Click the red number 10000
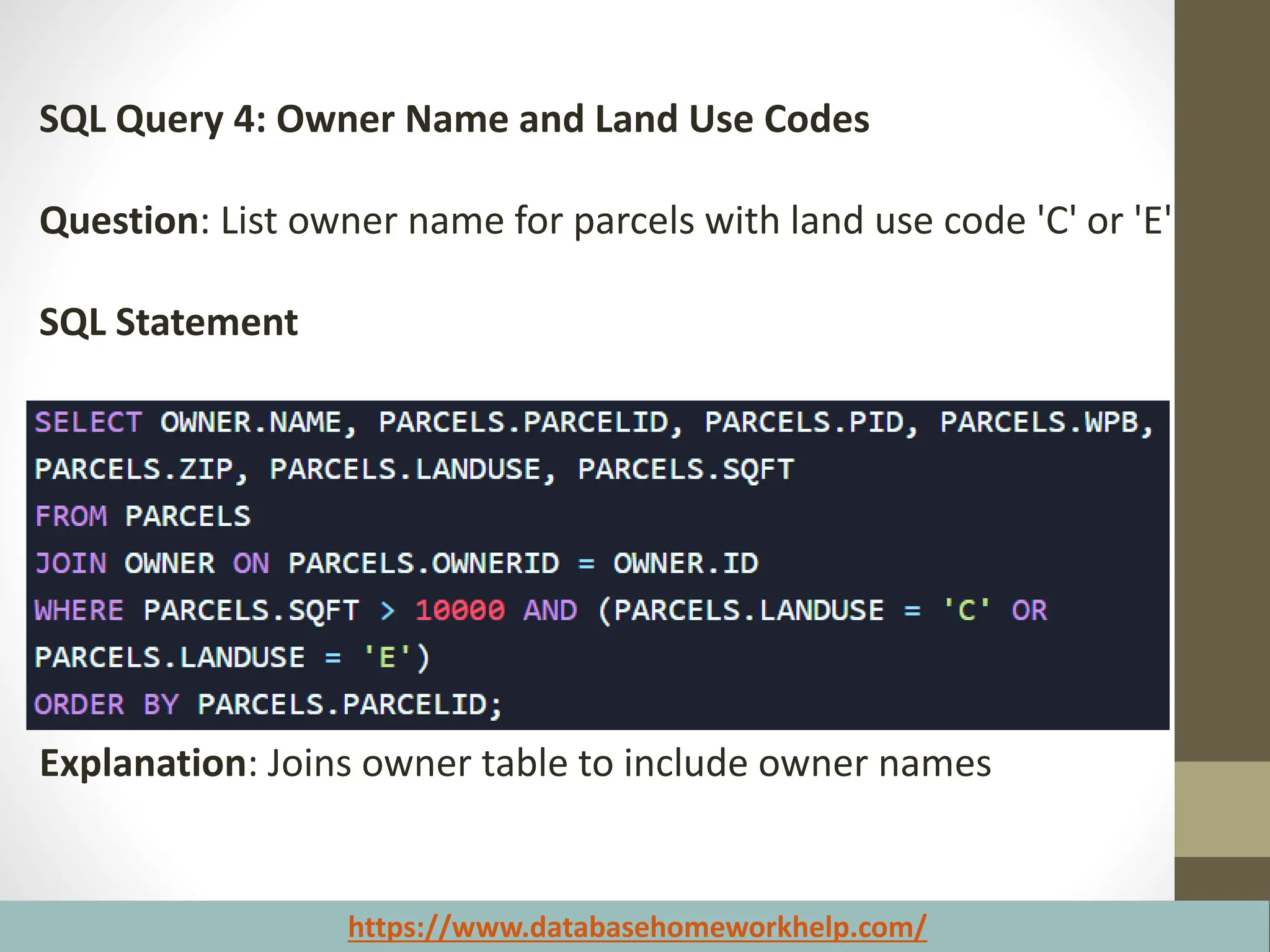This screenshot has width=1270, height=952. coord(460,610)
